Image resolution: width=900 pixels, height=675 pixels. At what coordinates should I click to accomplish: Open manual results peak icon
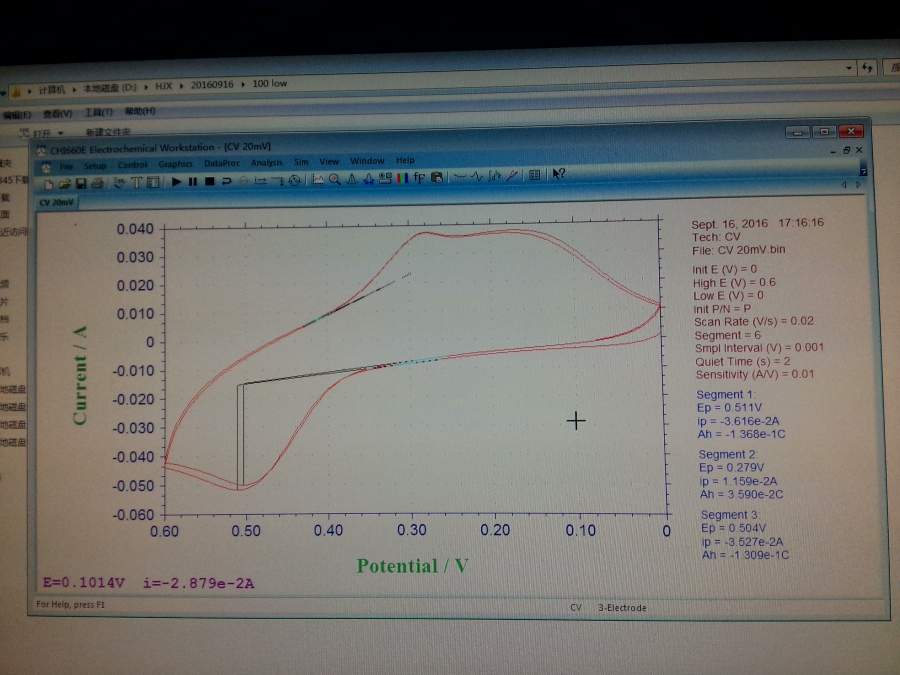[352, 179]
